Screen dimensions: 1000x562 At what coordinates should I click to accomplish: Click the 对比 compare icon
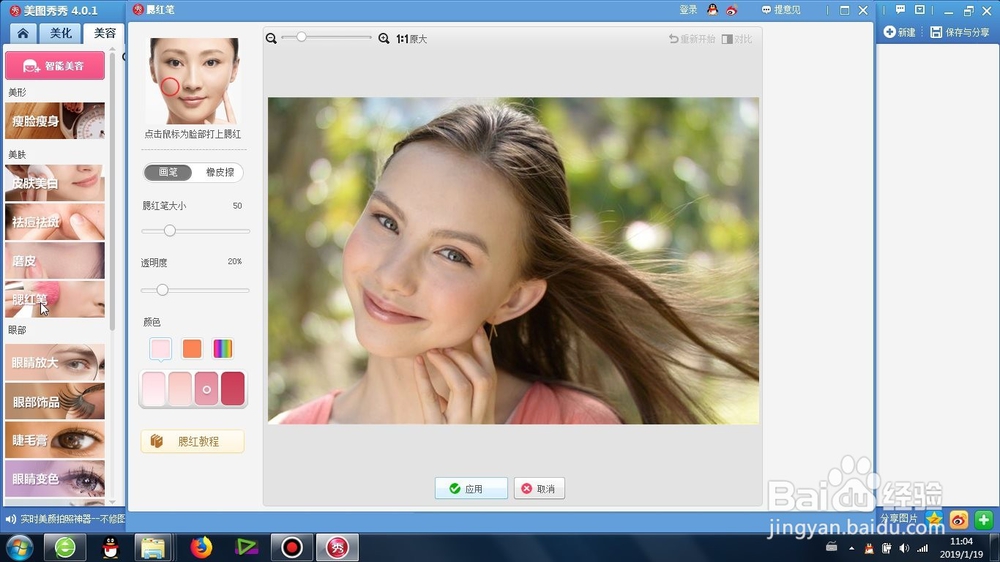pos(727,39)
